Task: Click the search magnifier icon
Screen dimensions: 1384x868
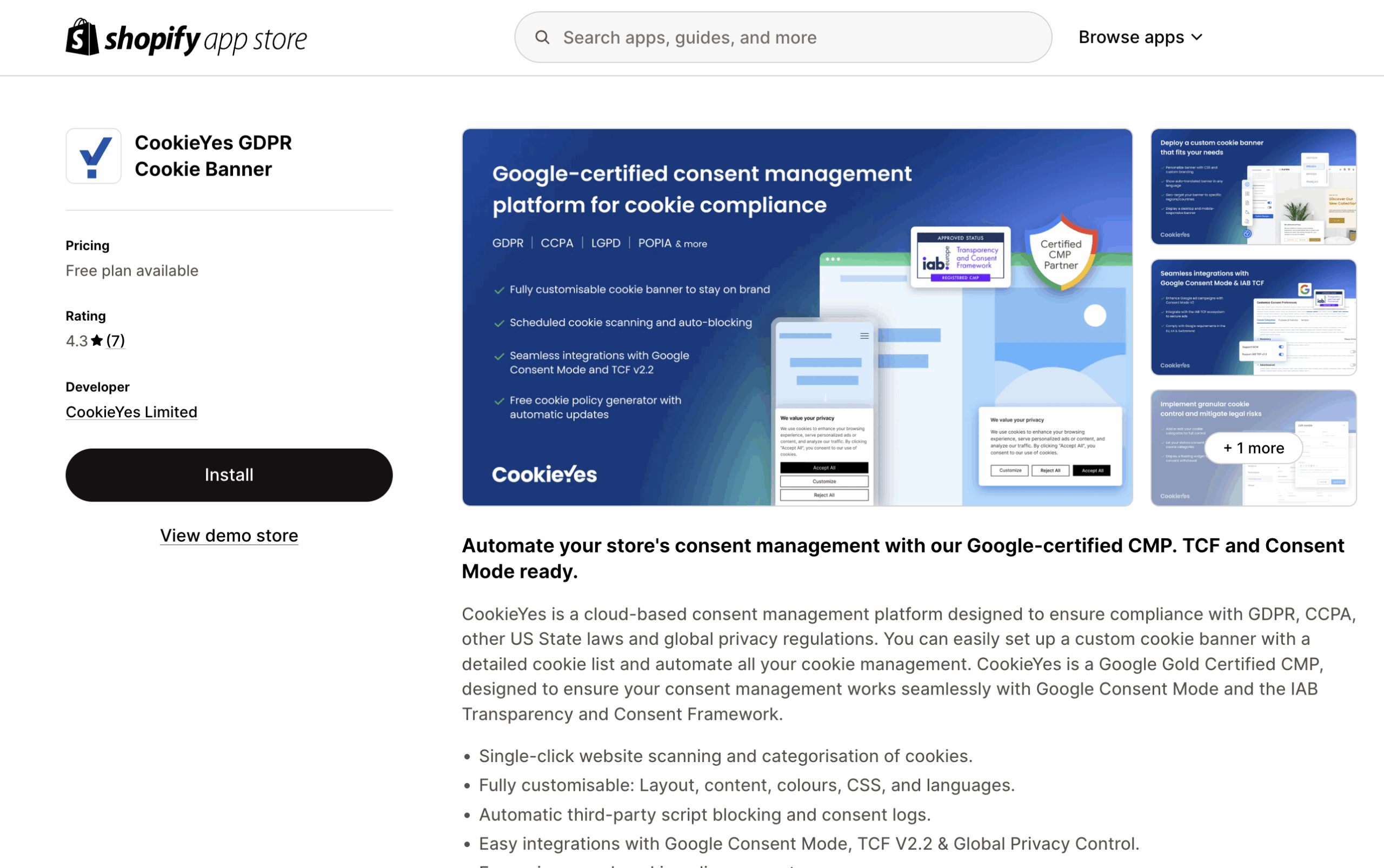Action: [542, 37]
